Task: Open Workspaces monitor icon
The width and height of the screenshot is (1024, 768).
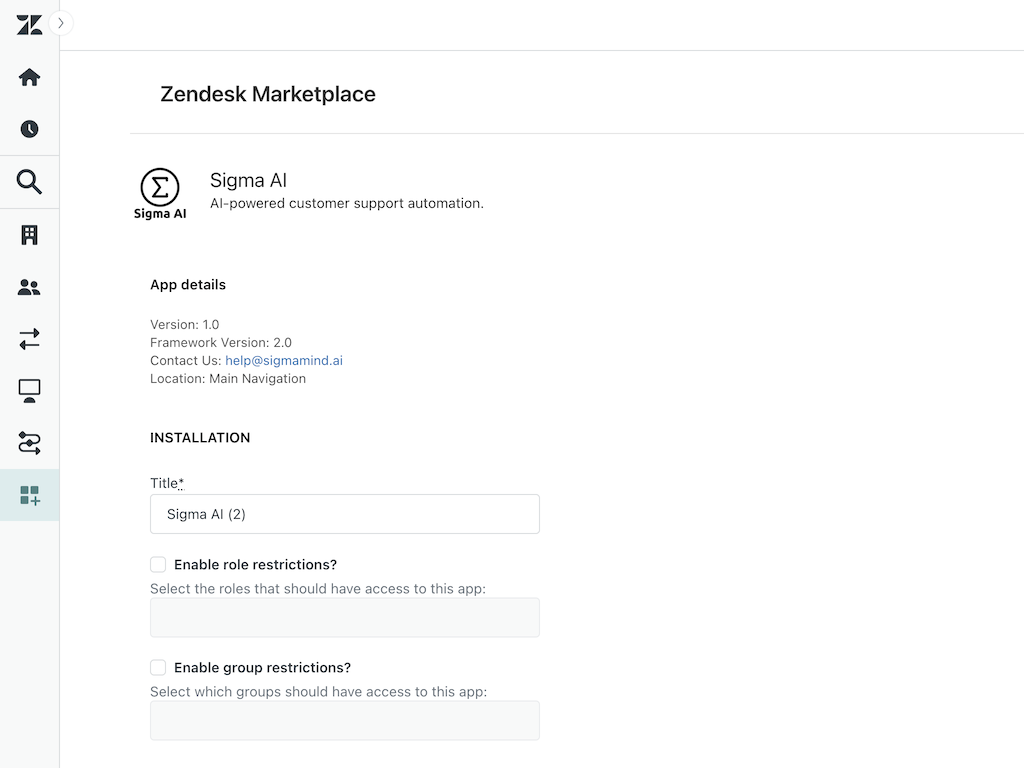Action: [x=29, y=391]
